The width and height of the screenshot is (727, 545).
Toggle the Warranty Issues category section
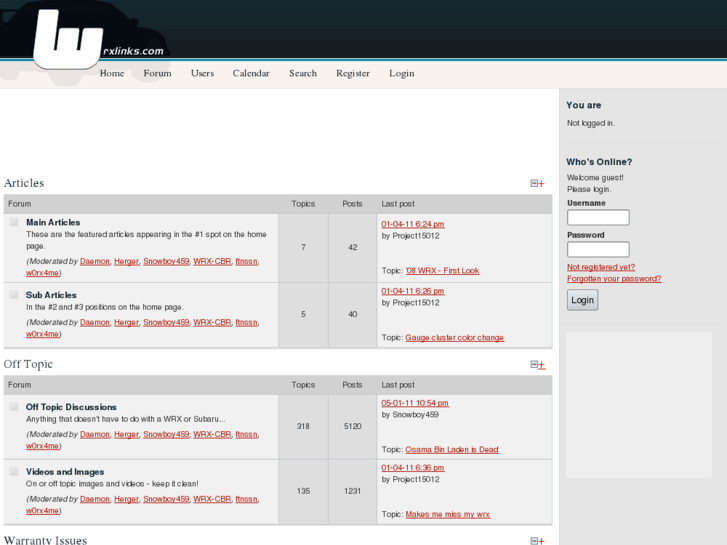click(x=537, y=541)
